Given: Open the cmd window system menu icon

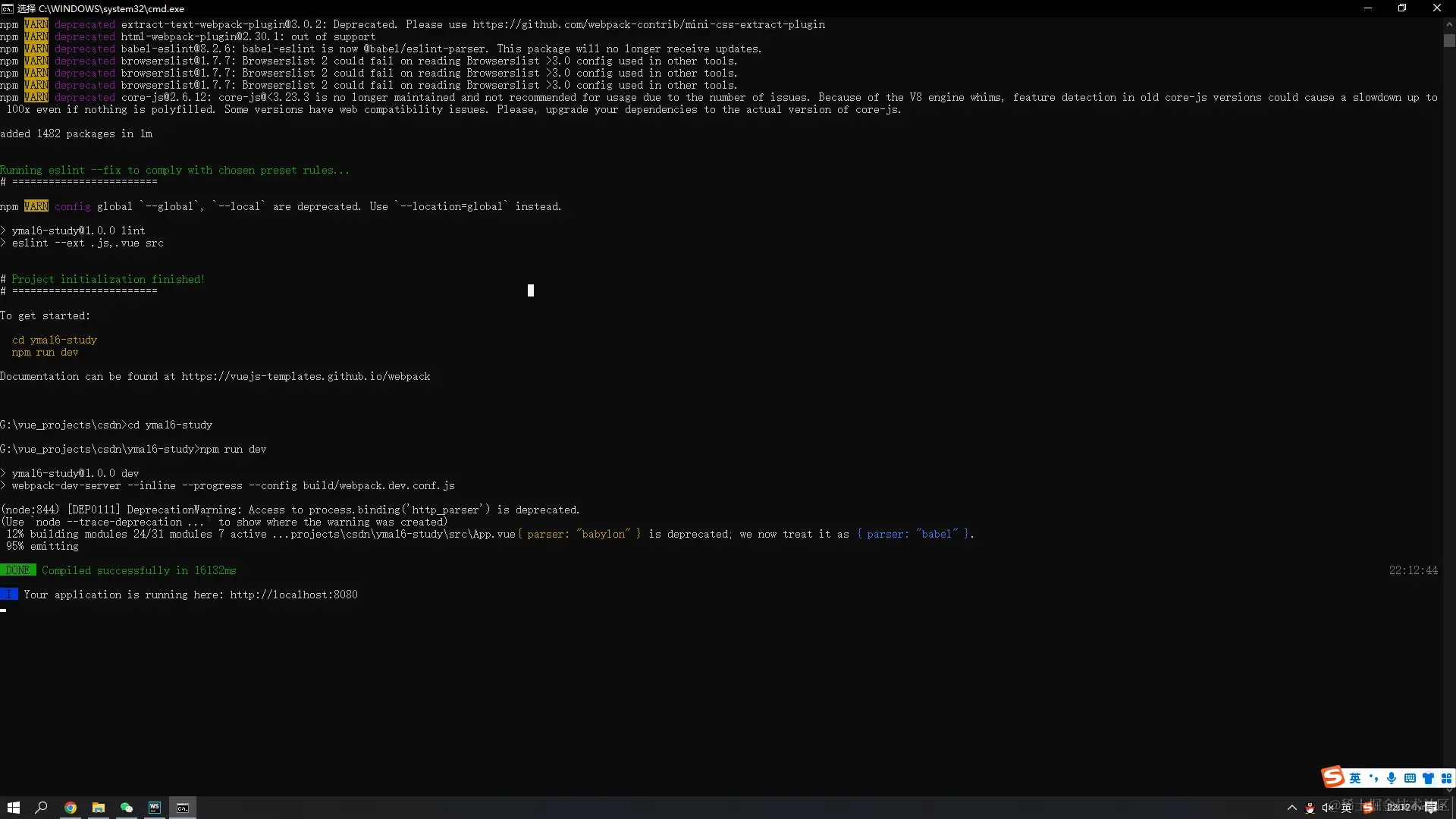Looking at the screenshot, I should (7, 8).
